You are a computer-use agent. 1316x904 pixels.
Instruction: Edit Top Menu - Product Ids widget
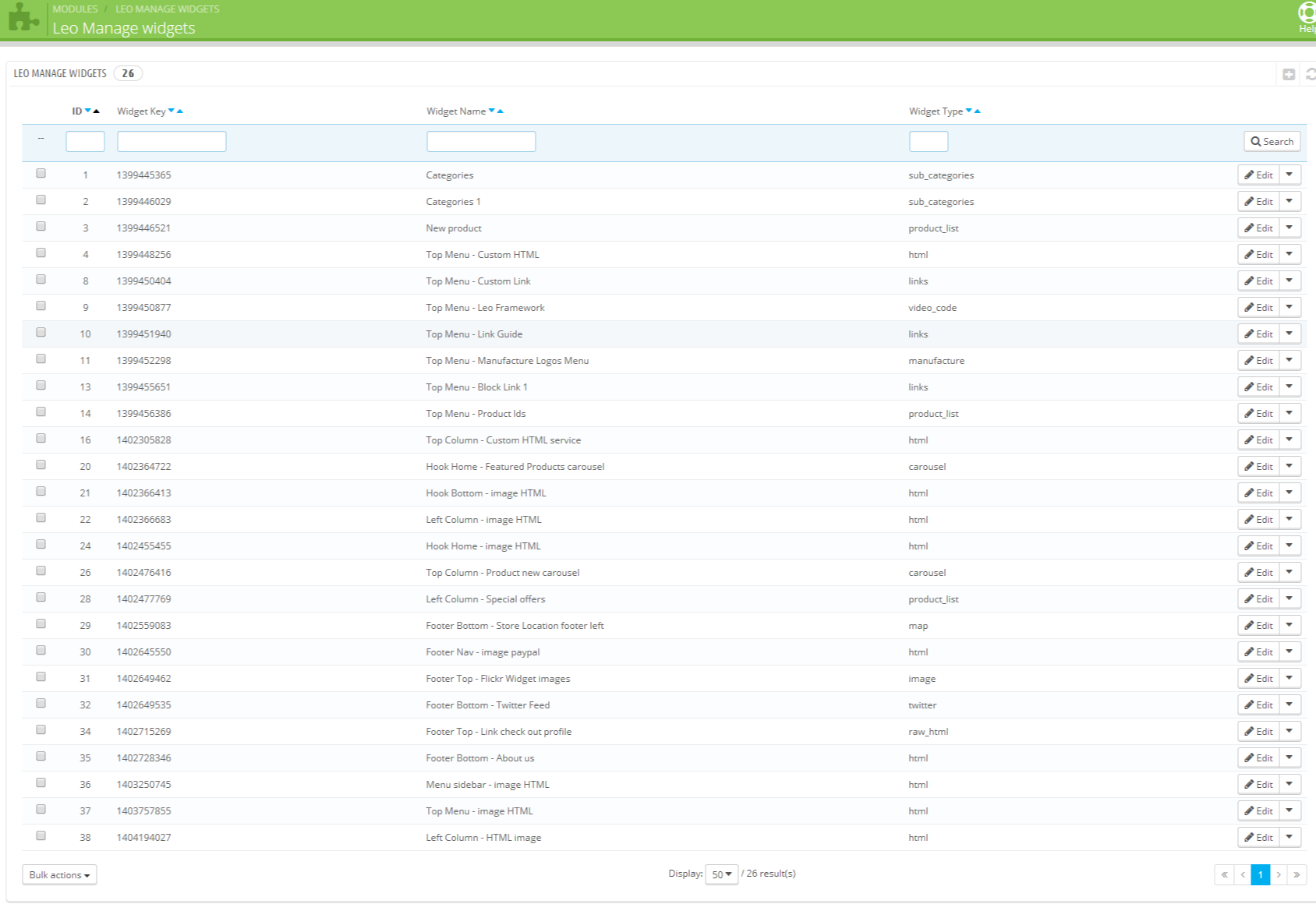(x=1258, y=413)
